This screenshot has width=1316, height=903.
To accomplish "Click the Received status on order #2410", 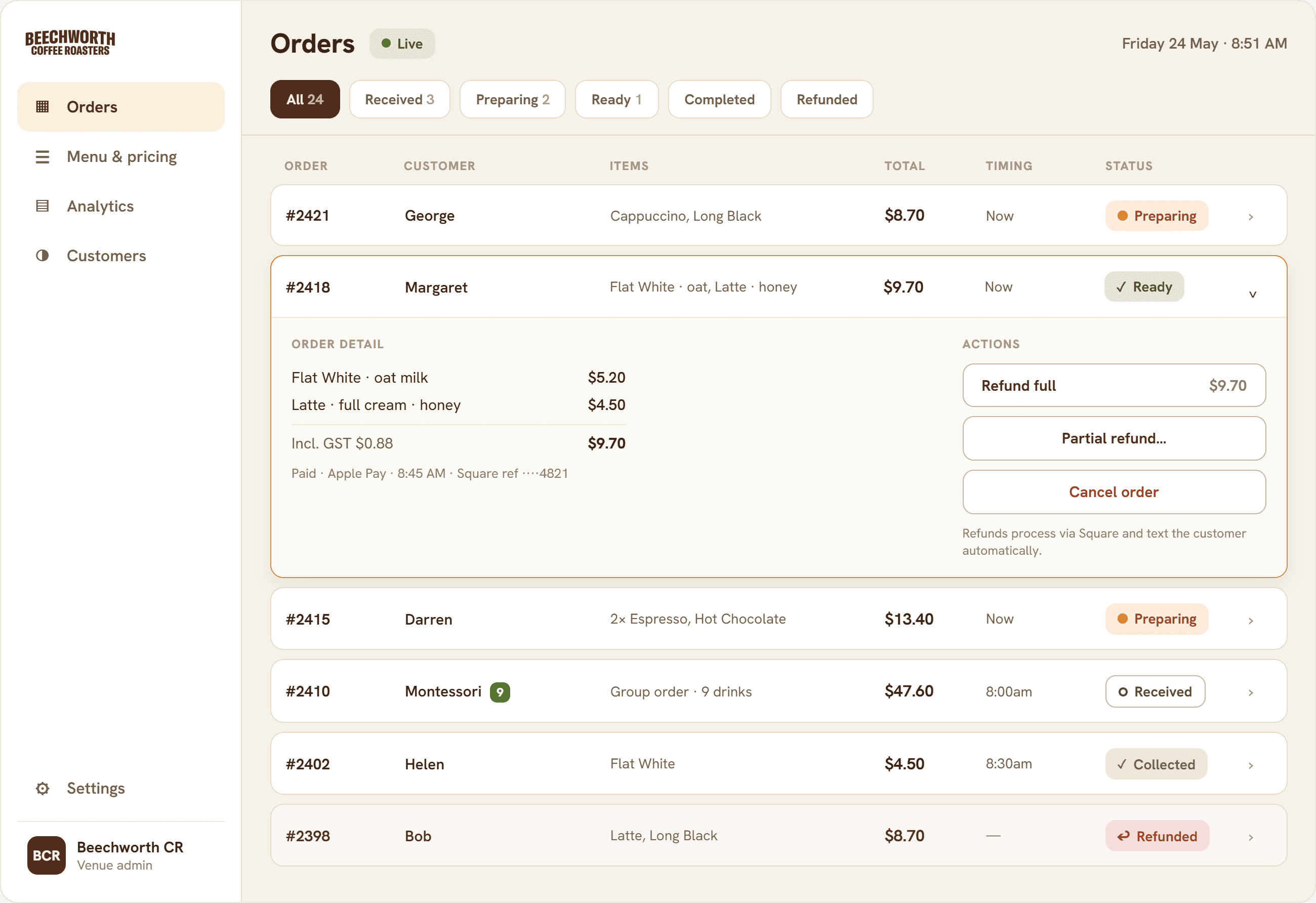I will pos(1154,691).
